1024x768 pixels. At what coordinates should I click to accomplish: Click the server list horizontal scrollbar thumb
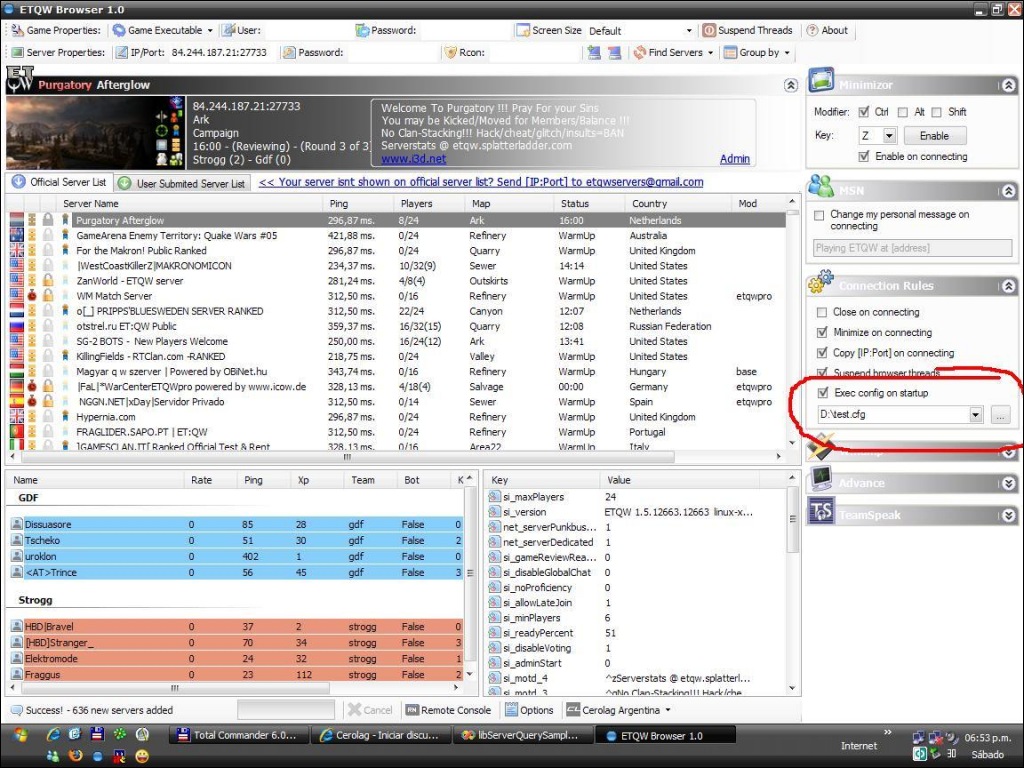(x=346, y=456)
